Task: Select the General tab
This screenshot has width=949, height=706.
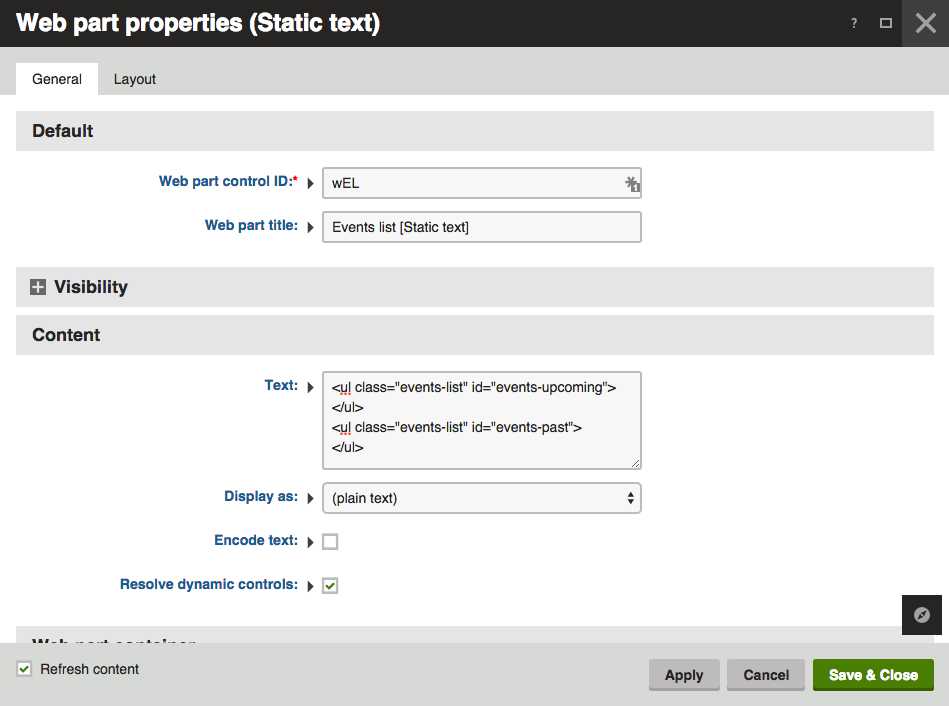Action: coord(57,79)
